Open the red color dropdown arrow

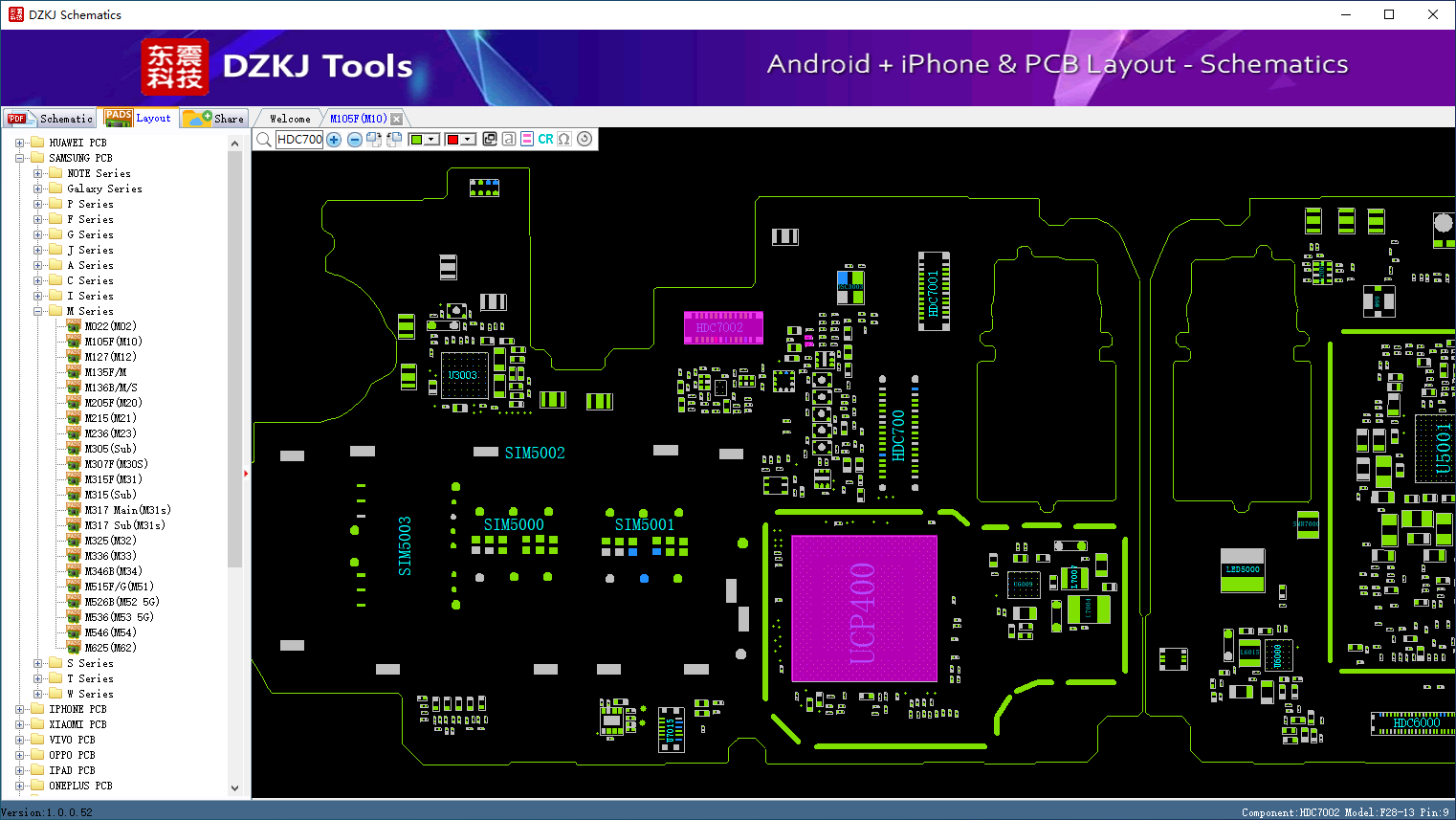click(x=468, y=140)
